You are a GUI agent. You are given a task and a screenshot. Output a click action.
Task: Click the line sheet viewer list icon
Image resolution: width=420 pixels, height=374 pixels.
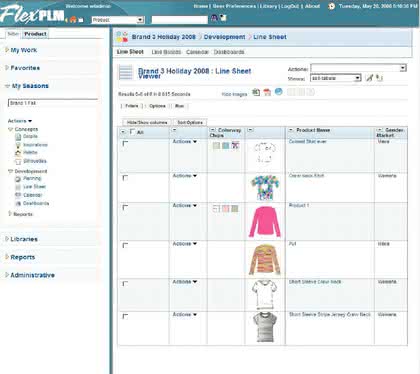tap(126, 73)
